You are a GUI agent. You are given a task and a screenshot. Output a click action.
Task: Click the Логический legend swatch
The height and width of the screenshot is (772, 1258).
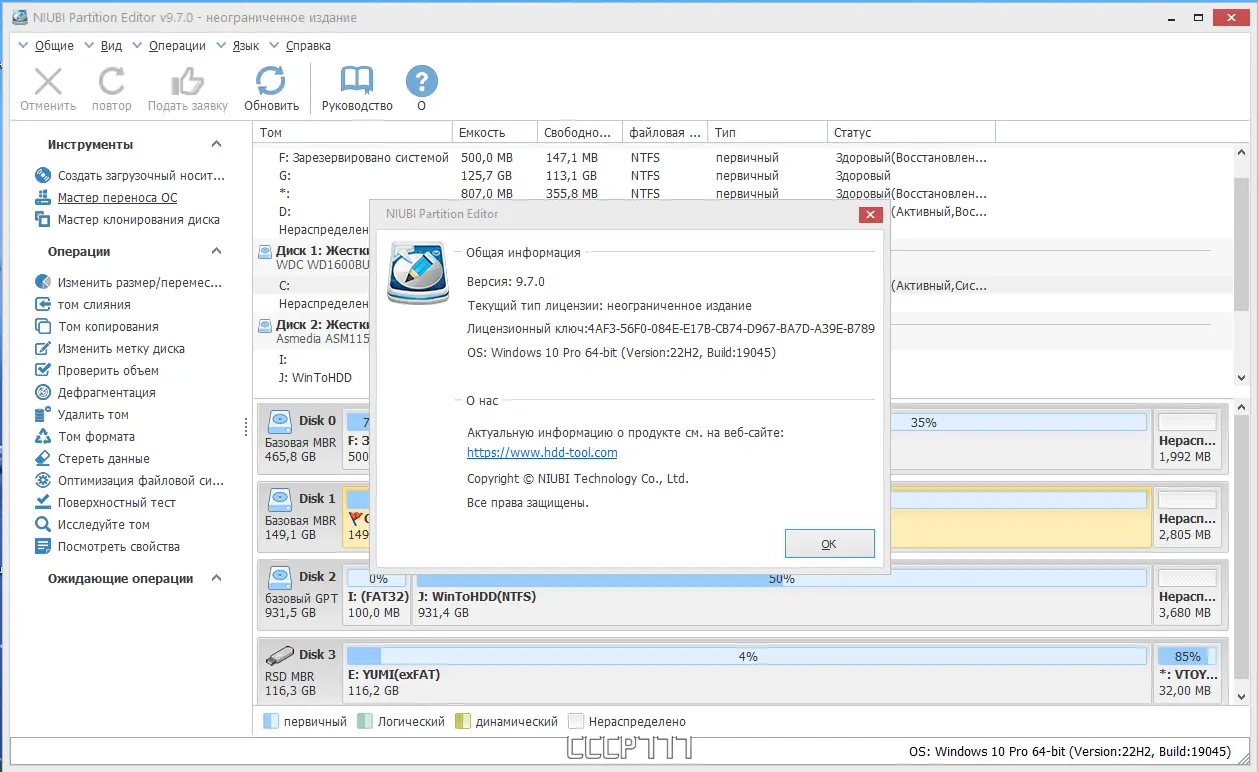[364, 721]
